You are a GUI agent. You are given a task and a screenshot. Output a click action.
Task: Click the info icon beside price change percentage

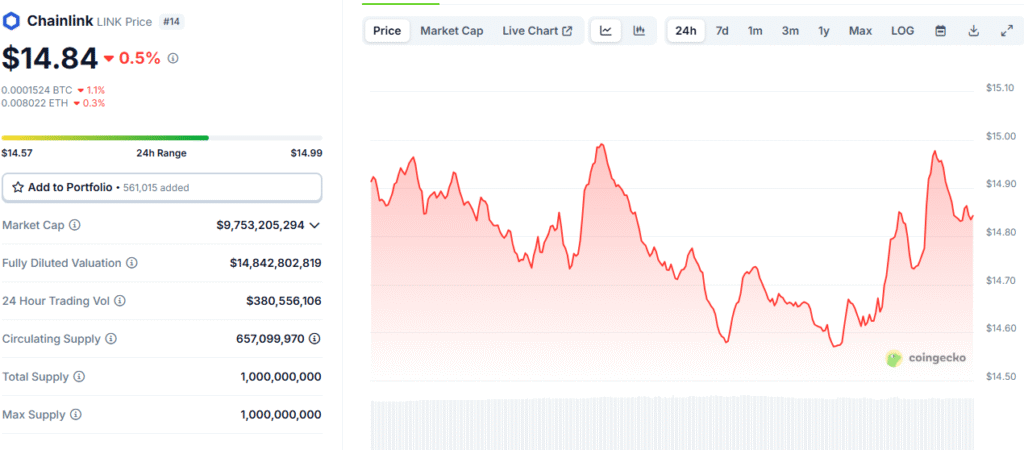[x=173, y=58]
